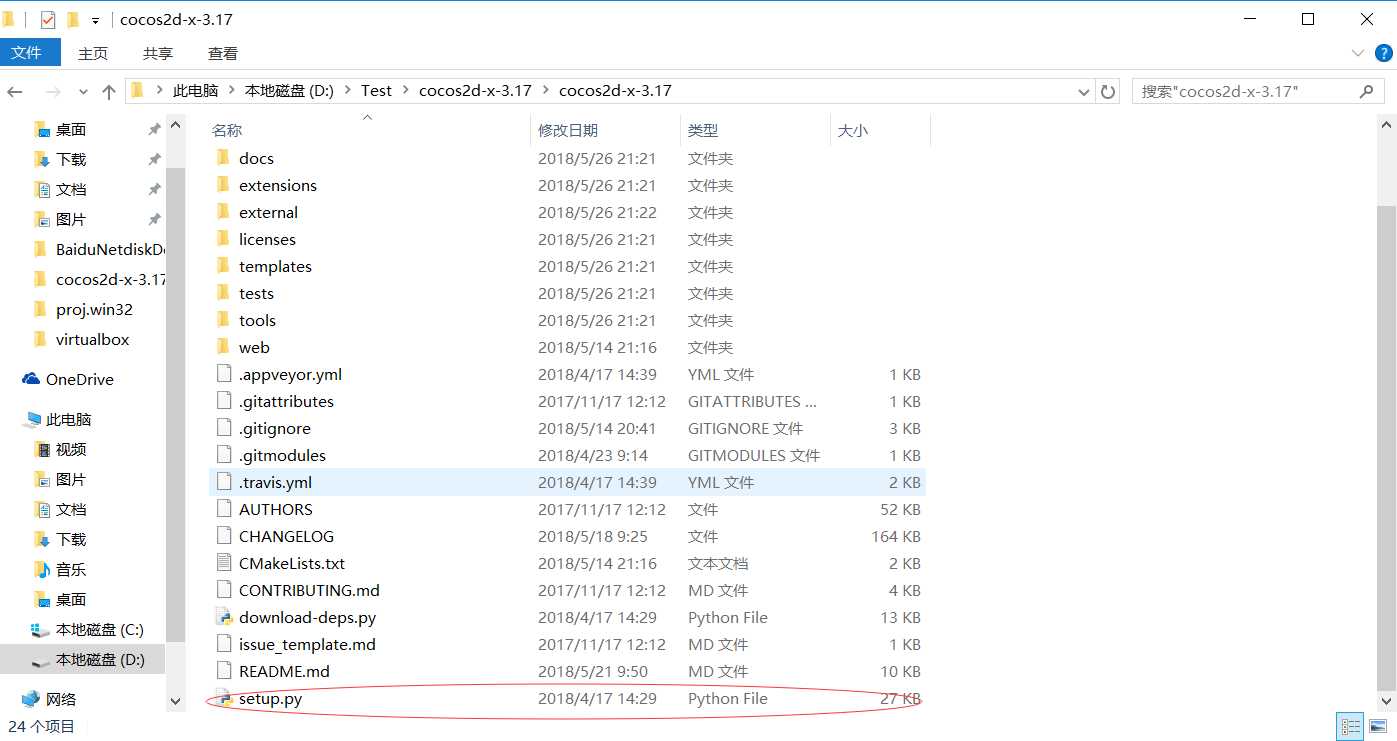
Task: Switch to the 查看 tab
Action: tap(223, 53)
